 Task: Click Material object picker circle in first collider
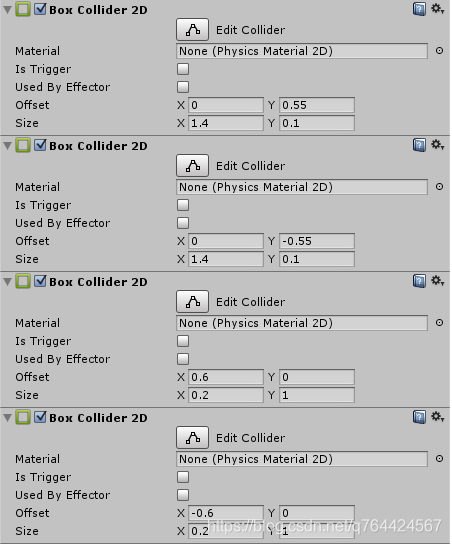pyautogui.click(x=439, y=51)
